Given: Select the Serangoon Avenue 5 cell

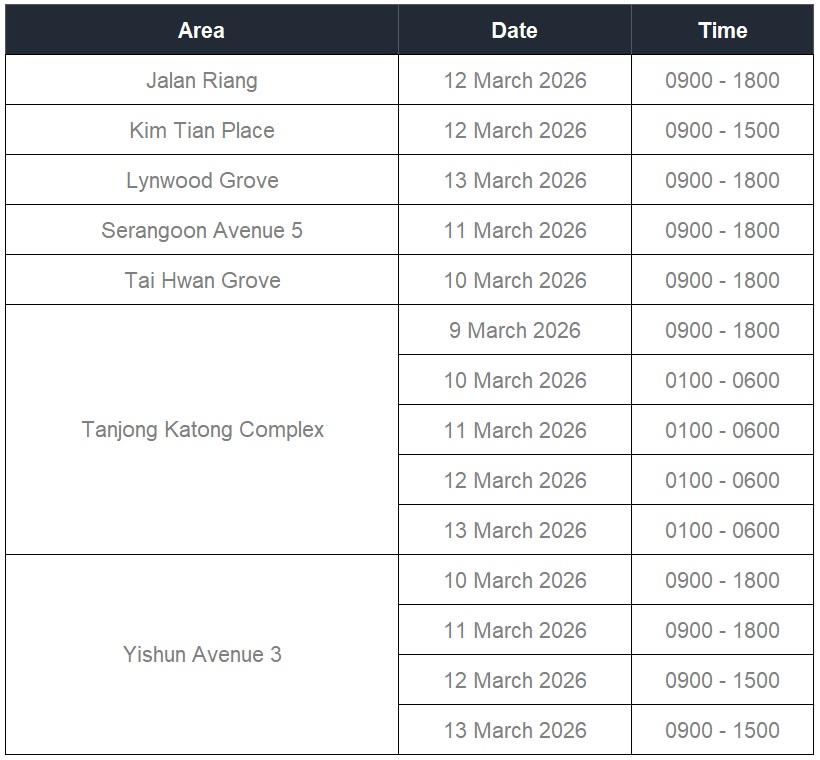Looking at the screenshot, I should pyautogui.click(x=201, y=230).
